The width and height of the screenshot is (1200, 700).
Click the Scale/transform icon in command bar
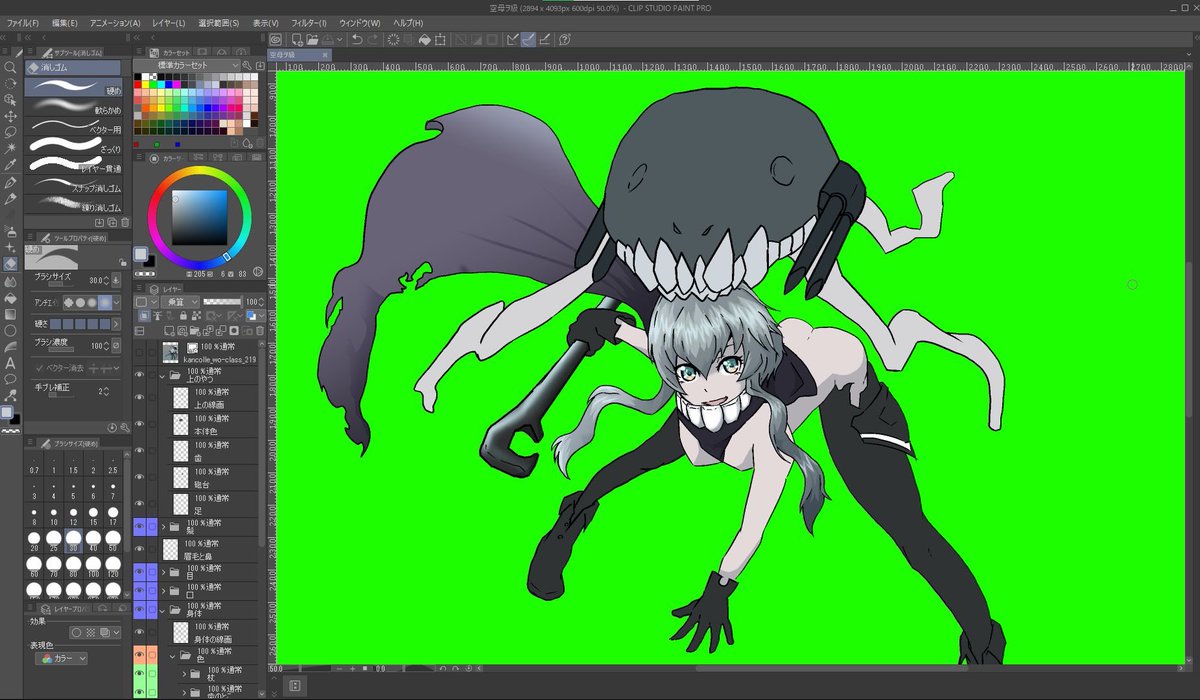coord(441,40)
